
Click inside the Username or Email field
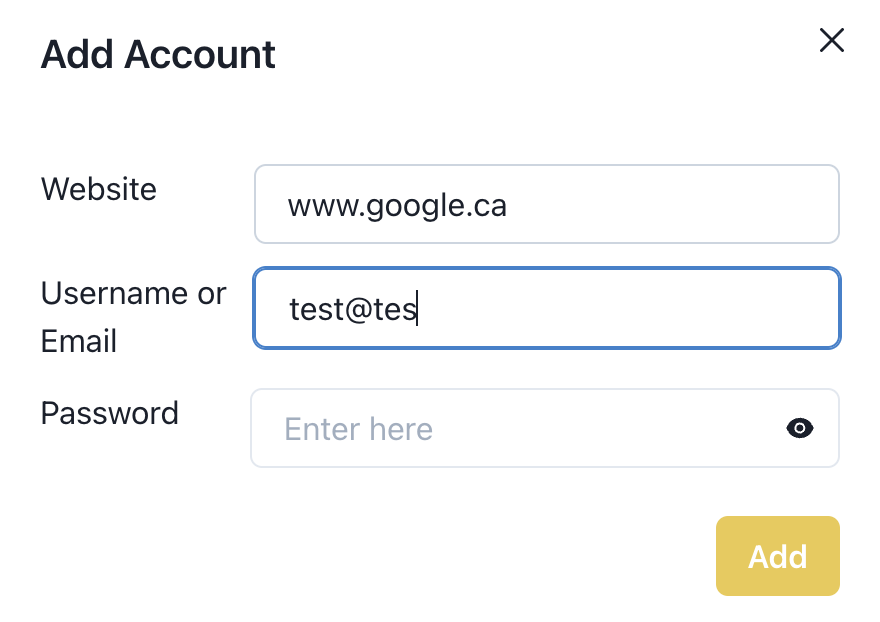[547, 308]
